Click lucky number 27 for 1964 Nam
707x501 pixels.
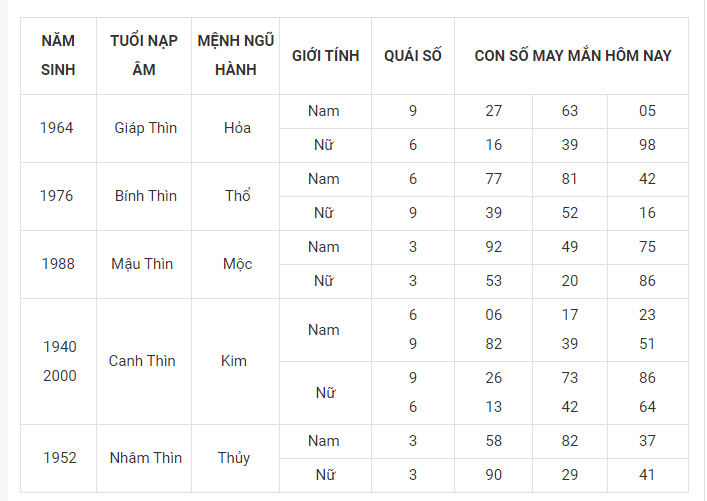494,111
